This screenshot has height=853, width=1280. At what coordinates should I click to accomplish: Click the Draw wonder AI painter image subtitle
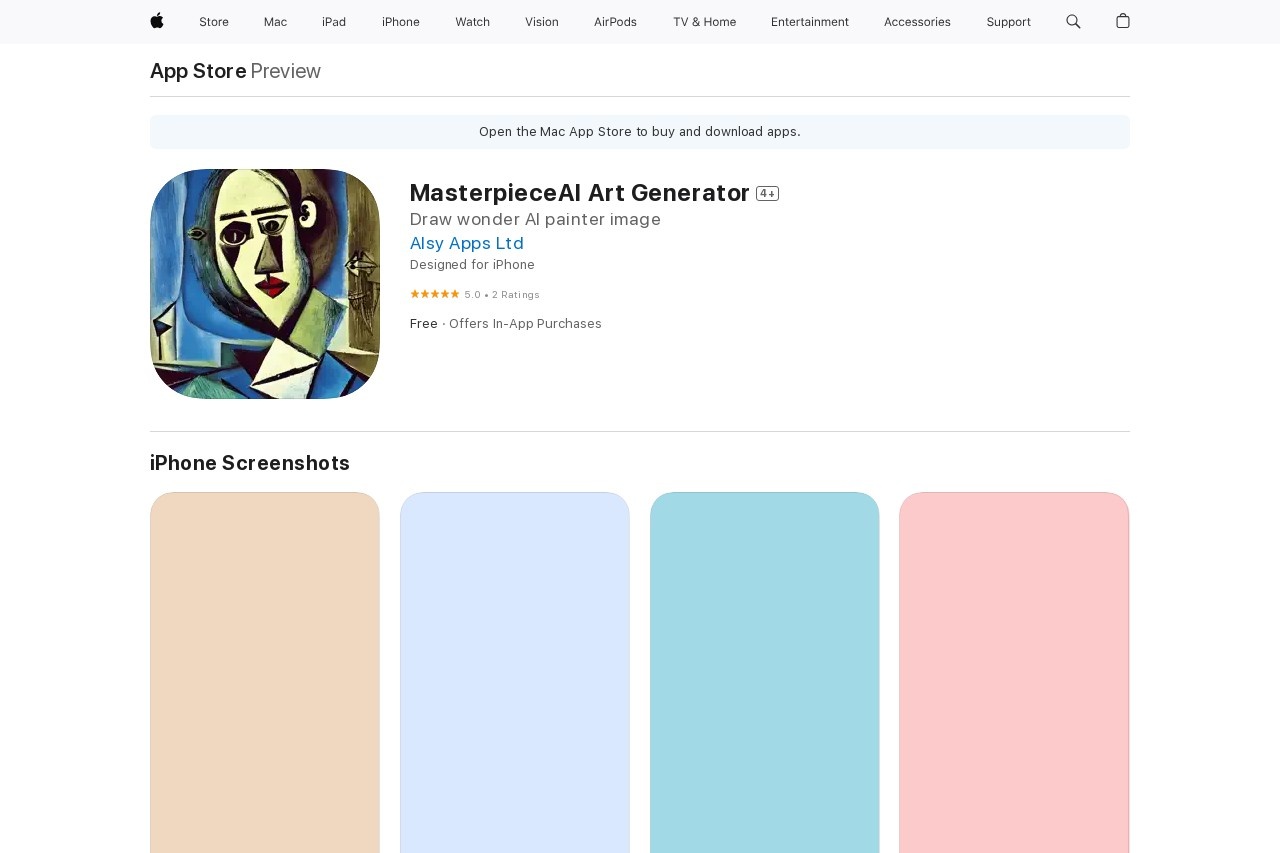point(535,219)
